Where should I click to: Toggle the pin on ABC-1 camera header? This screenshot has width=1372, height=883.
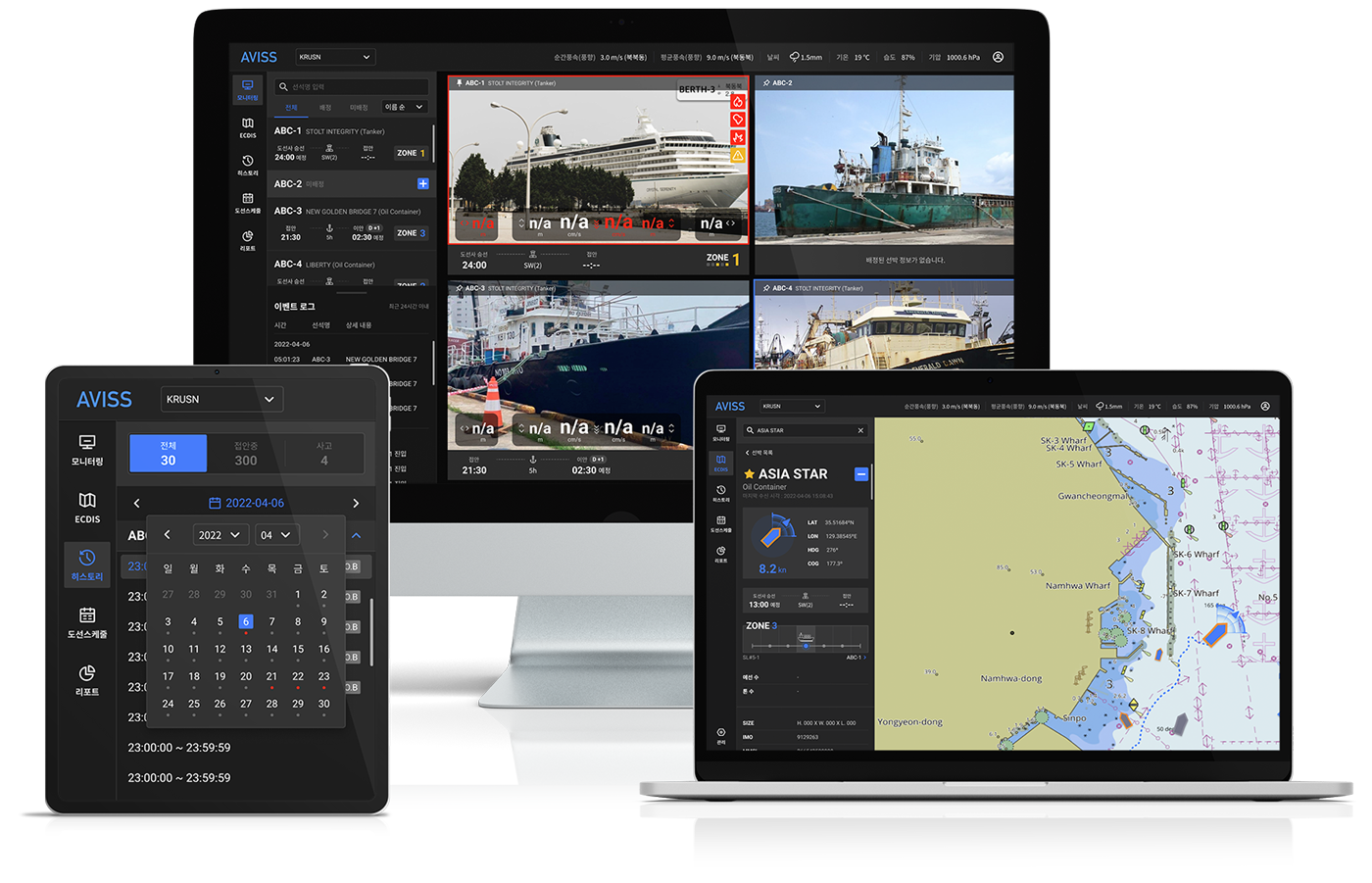tap(459, 83)
